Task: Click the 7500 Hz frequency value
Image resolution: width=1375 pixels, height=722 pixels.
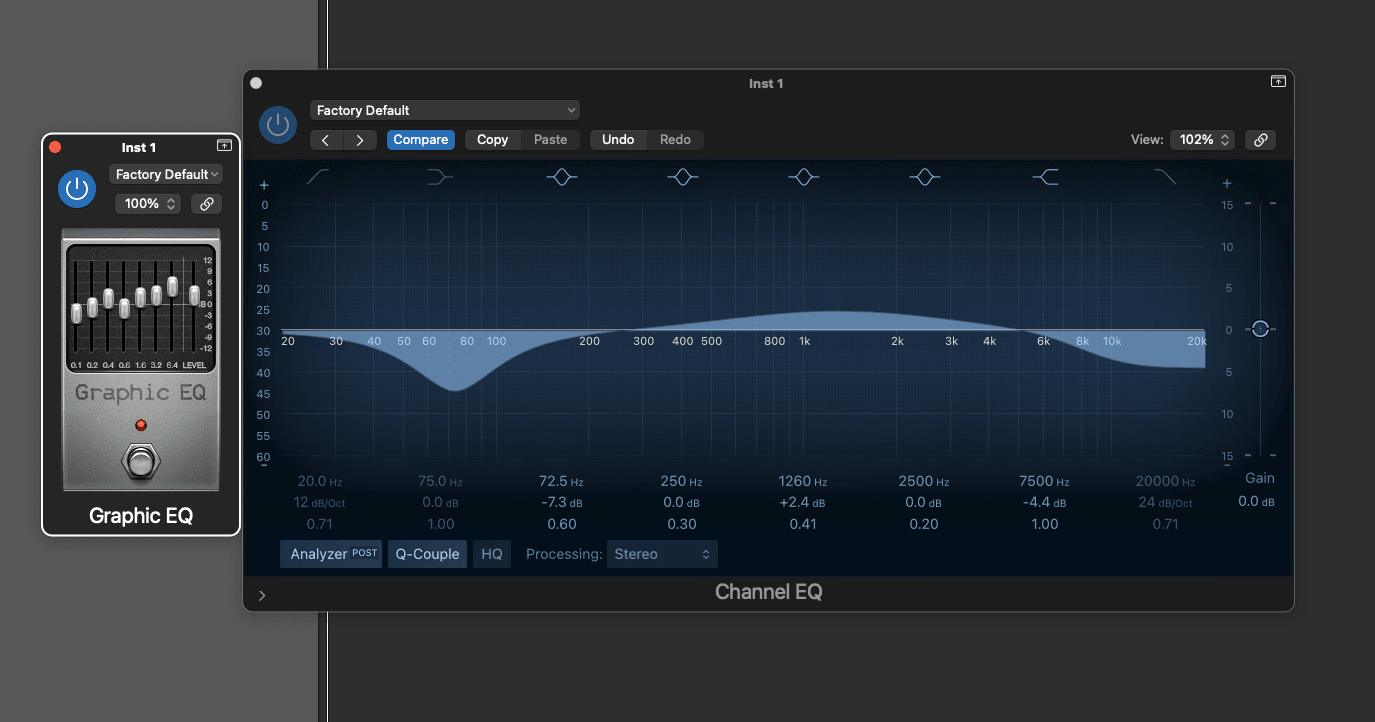Action: 1045,482
